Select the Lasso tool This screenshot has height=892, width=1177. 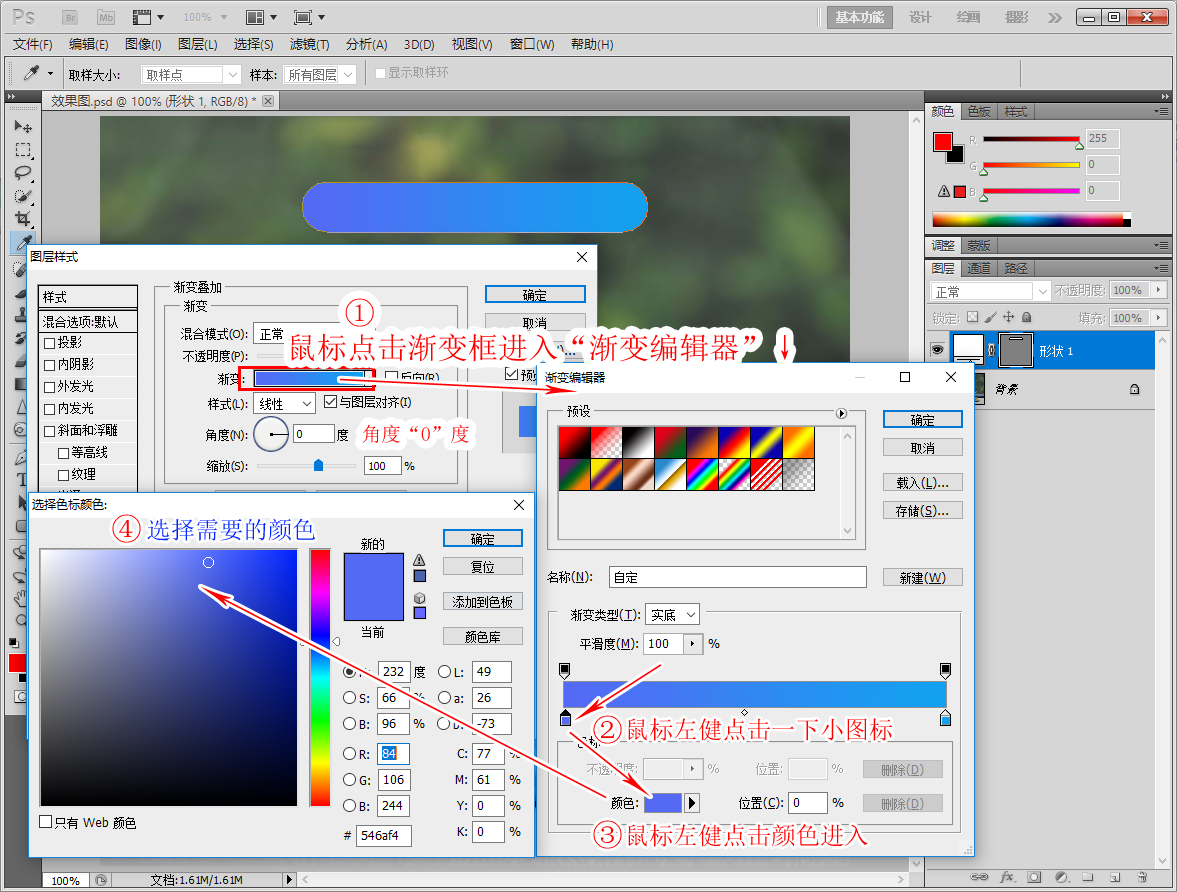(x=22, y=173)
